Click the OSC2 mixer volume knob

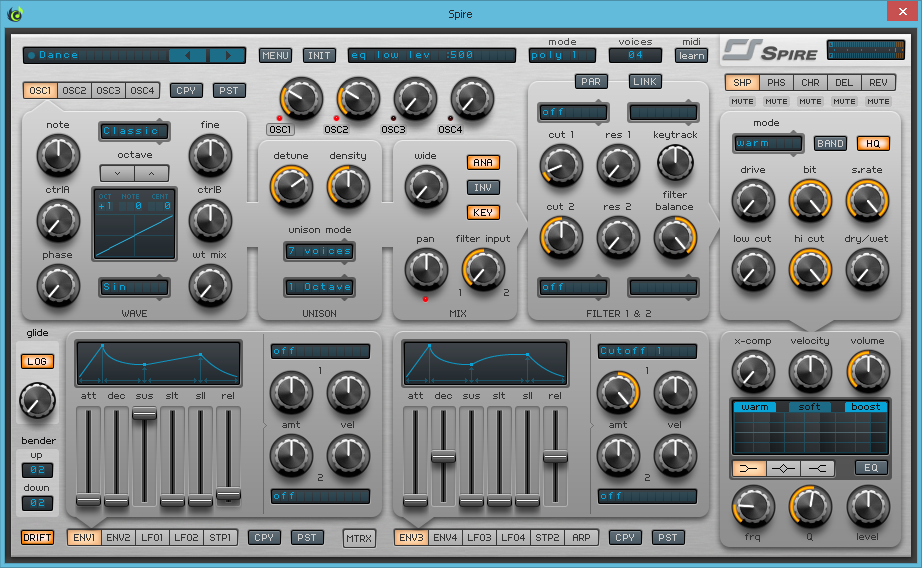[x=358, y=98]
